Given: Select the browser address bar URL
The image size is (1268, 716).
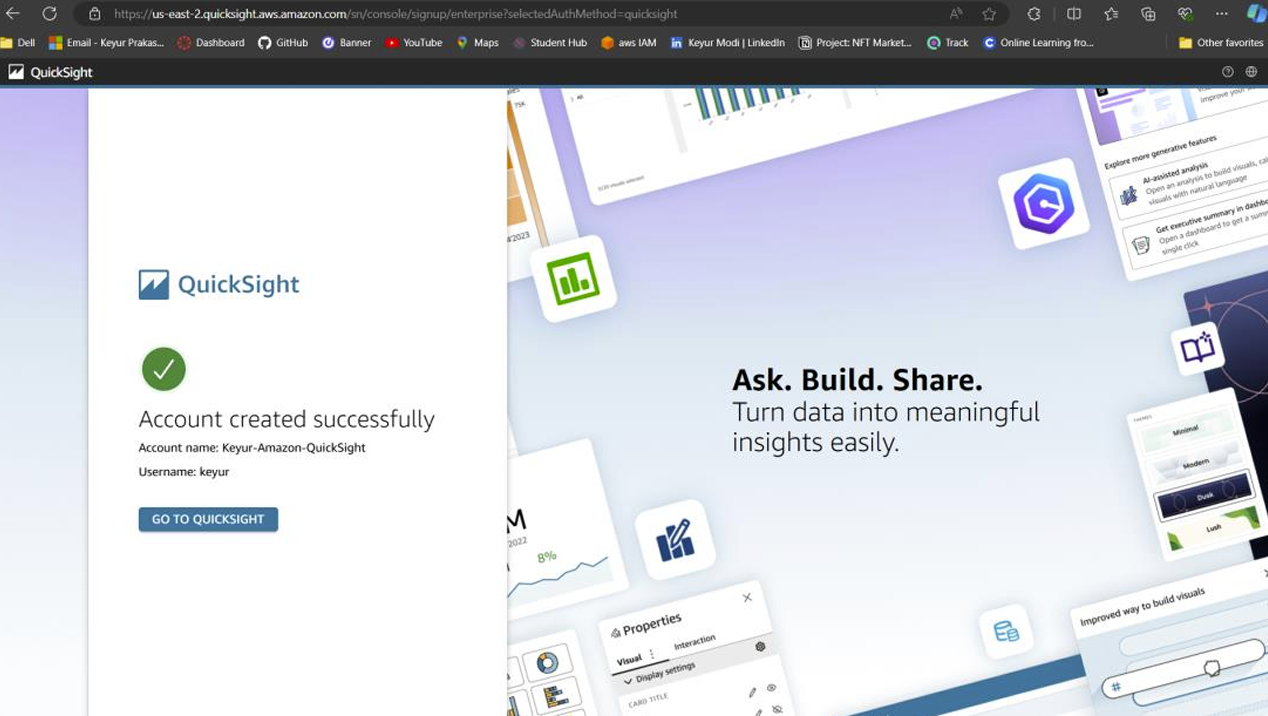Looking at the screenshot, I should pos(395,14).
